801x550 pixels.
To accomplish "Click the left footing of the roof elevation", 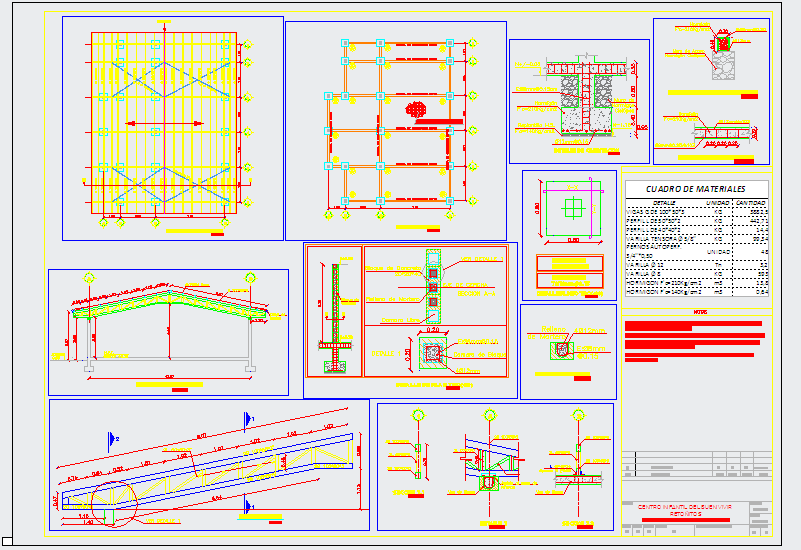I will (x=89, y=370).
